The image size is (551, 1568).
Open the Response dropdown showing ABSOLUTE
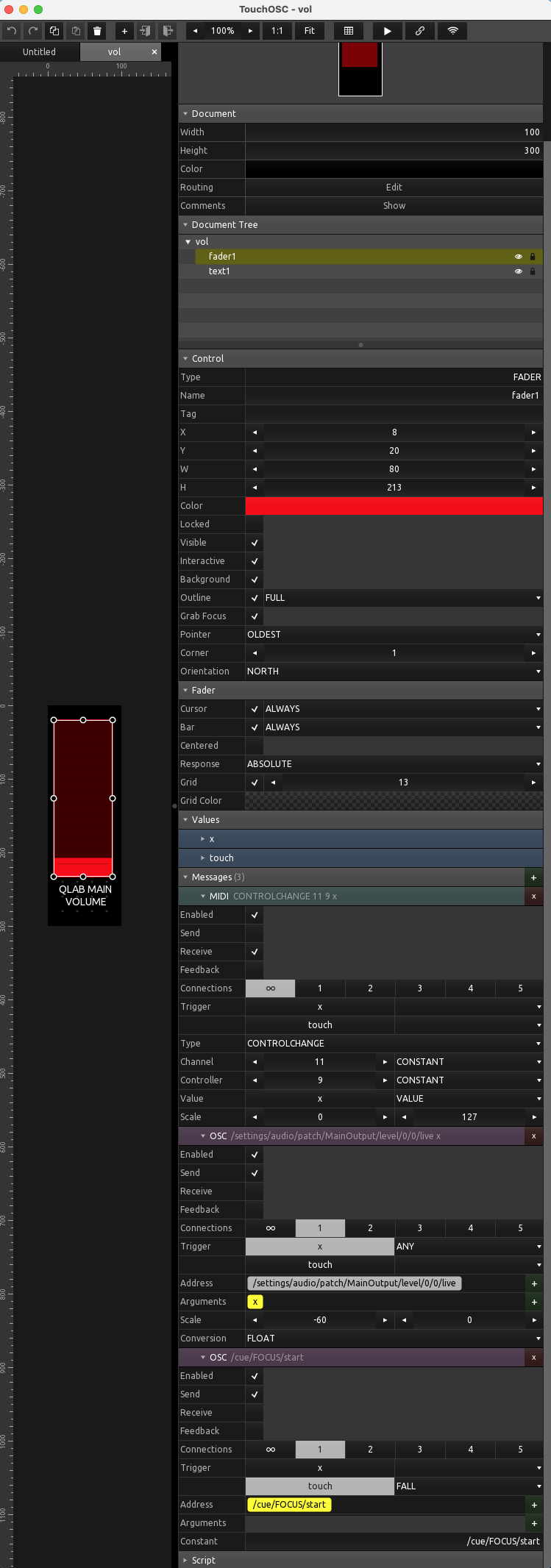(394, 764)
